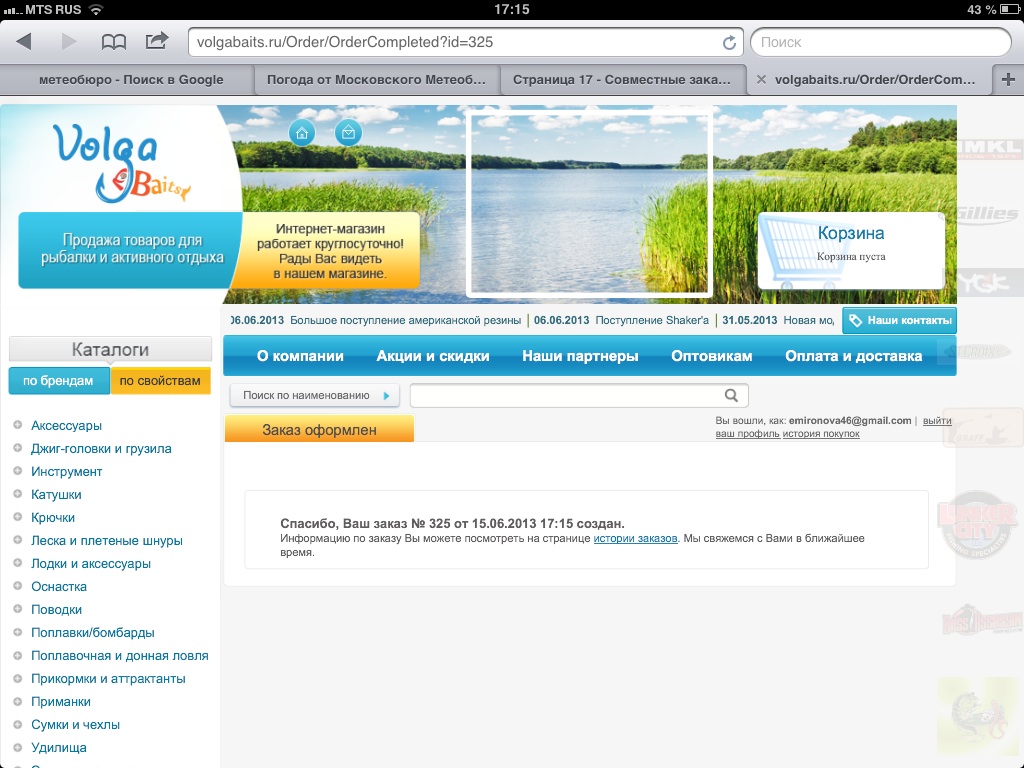
Task: Tap the Safari back arrow
Action: (24, 42)
